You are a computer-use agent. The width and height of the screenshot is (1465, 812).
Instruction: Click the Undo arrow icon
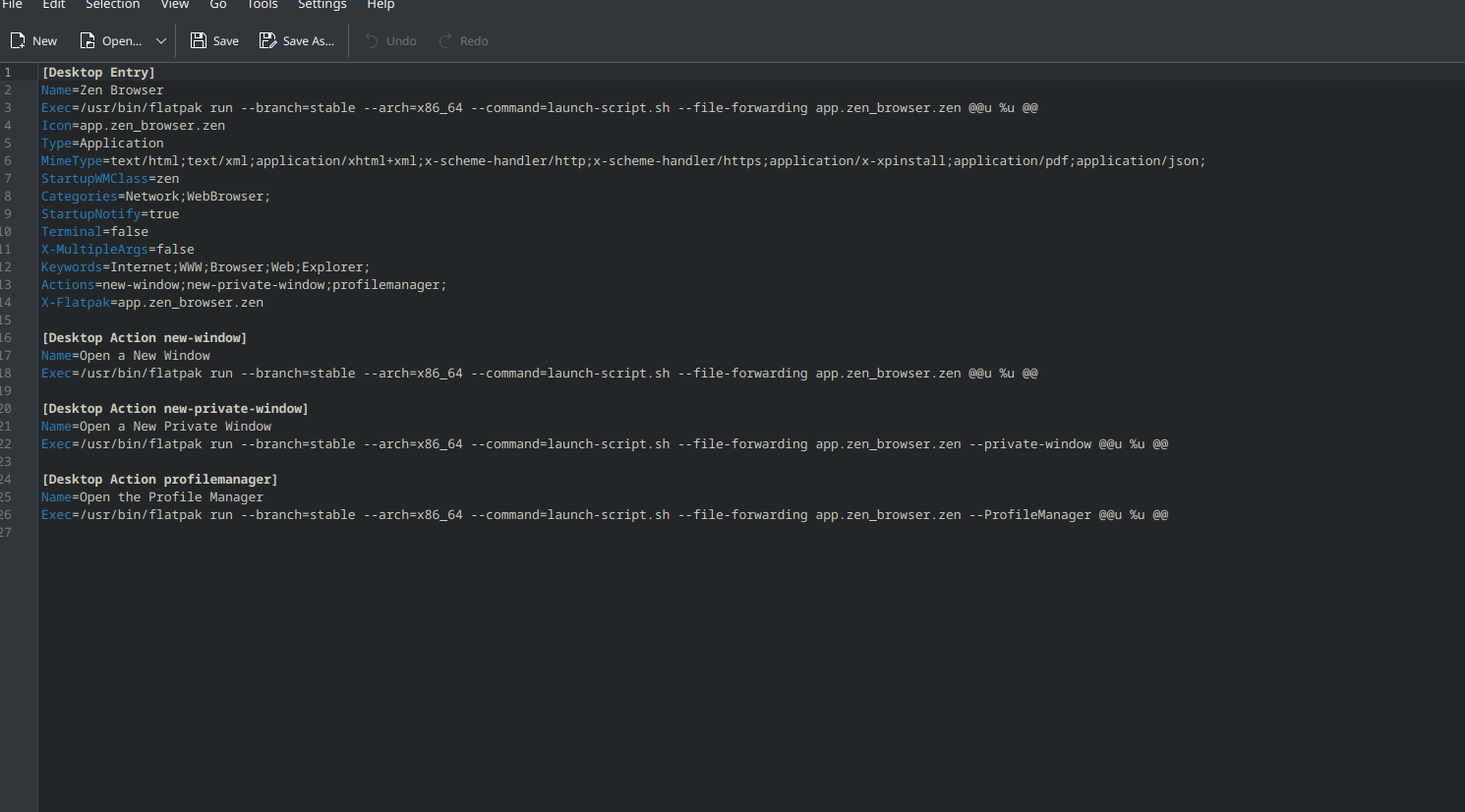pos(372,40)
